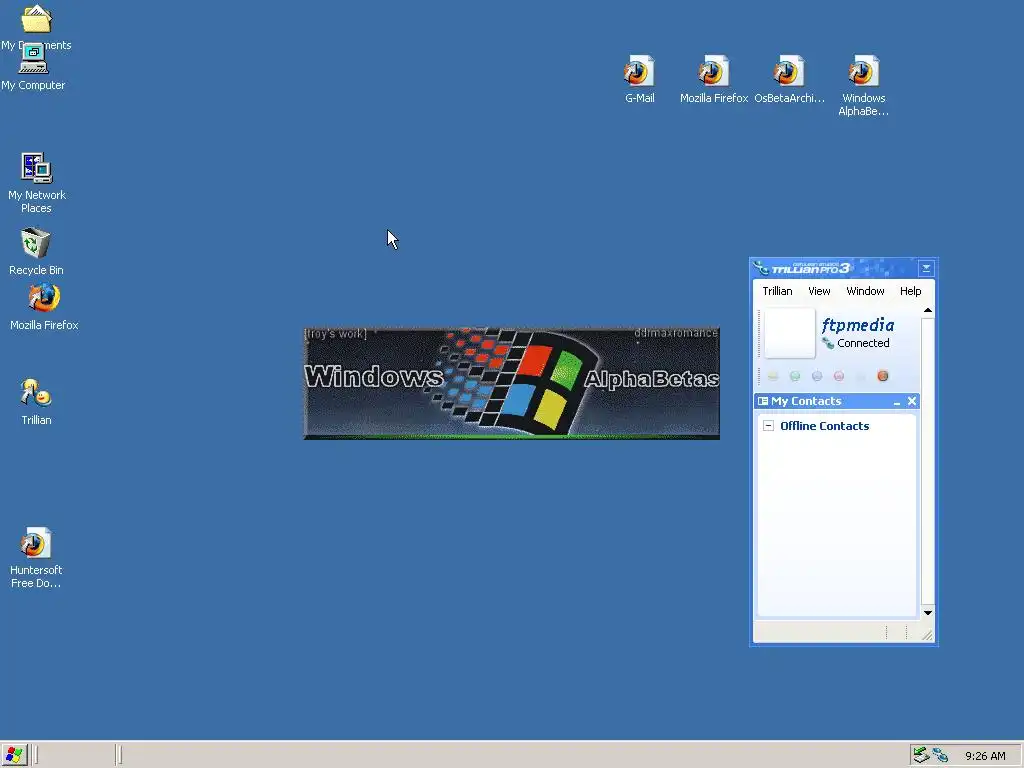Minimize the My Contacts panel

(x=897, y=402)
